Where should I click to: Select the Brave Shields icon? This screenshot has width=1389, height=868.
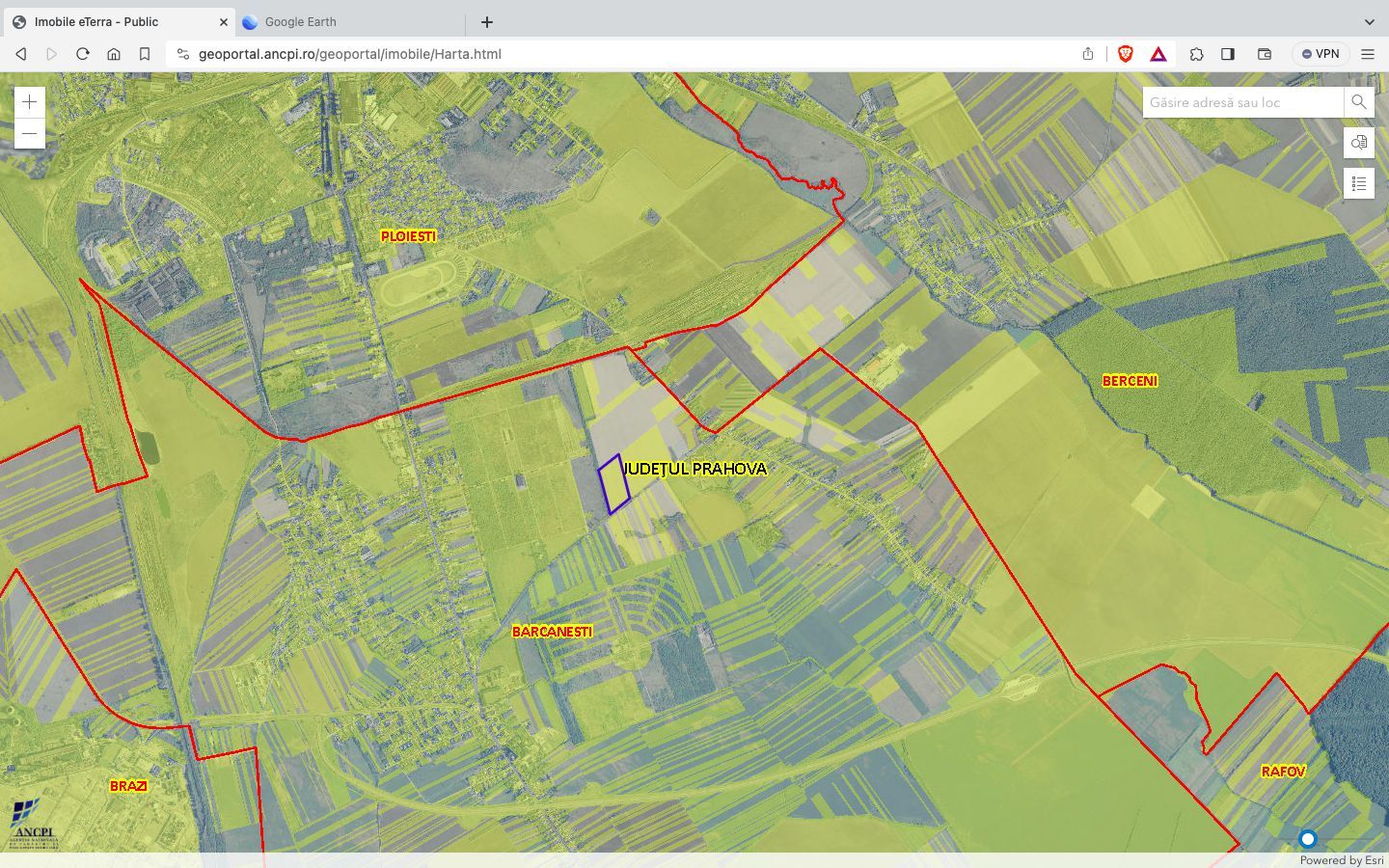tap(1123, 54)
